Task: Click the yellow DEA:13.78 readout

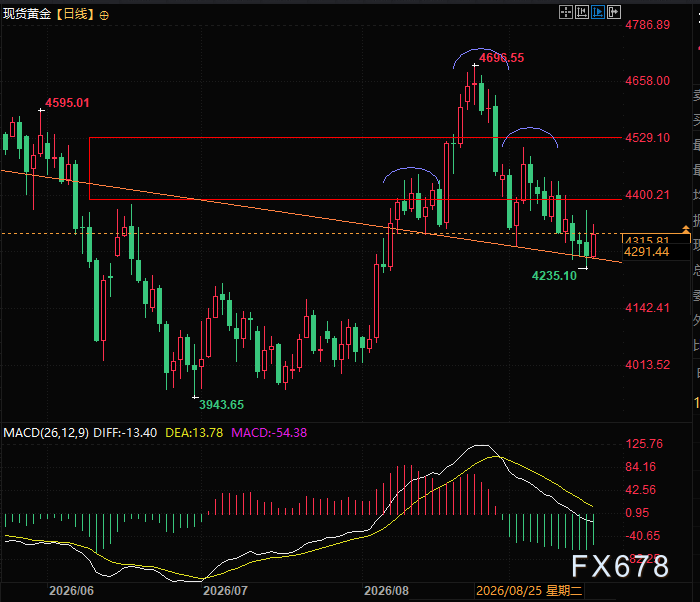Action: tap(194, 433)
